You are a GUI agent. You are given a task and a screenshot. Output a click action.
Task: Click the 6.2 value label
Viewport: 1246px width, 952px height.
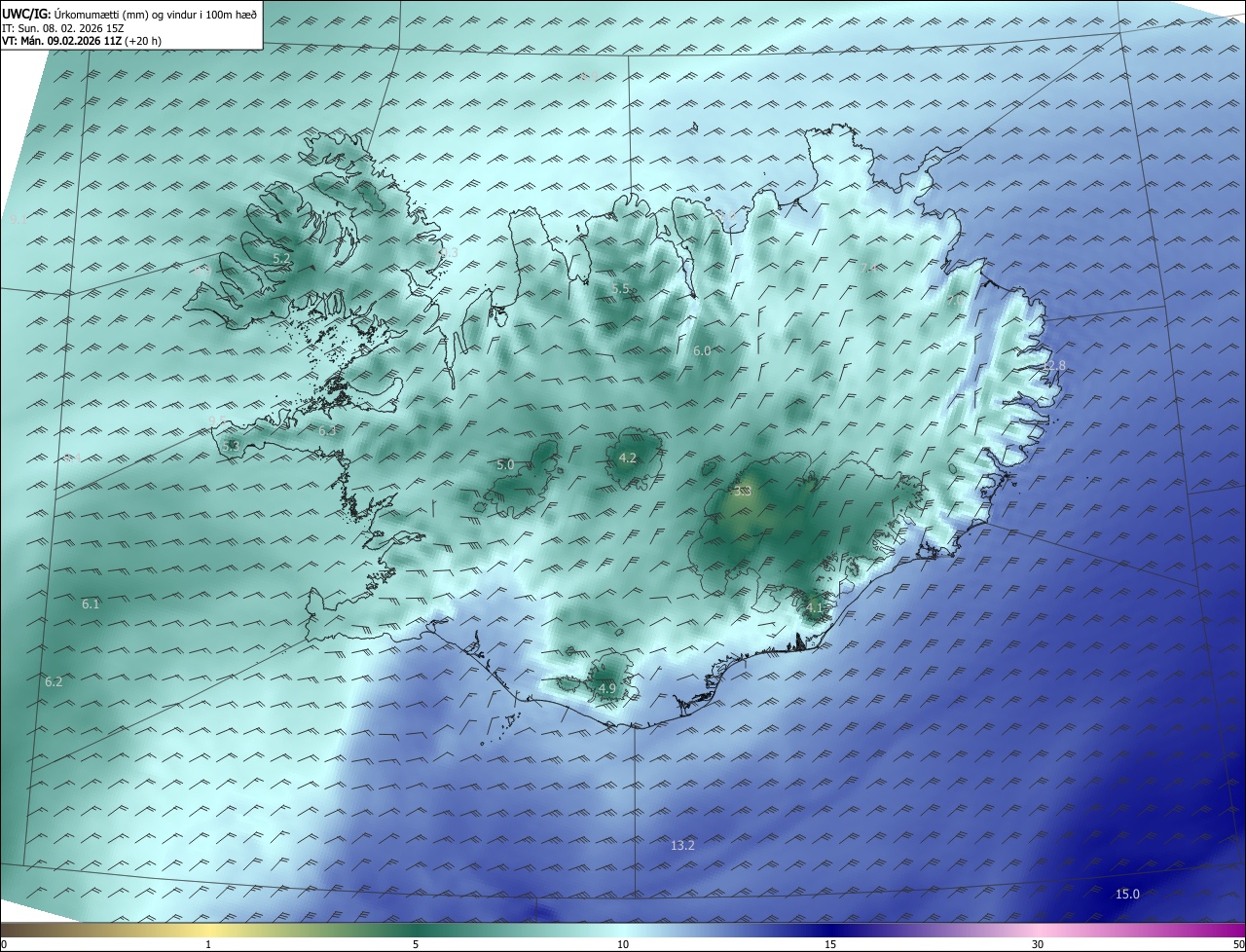coord(54,682)
